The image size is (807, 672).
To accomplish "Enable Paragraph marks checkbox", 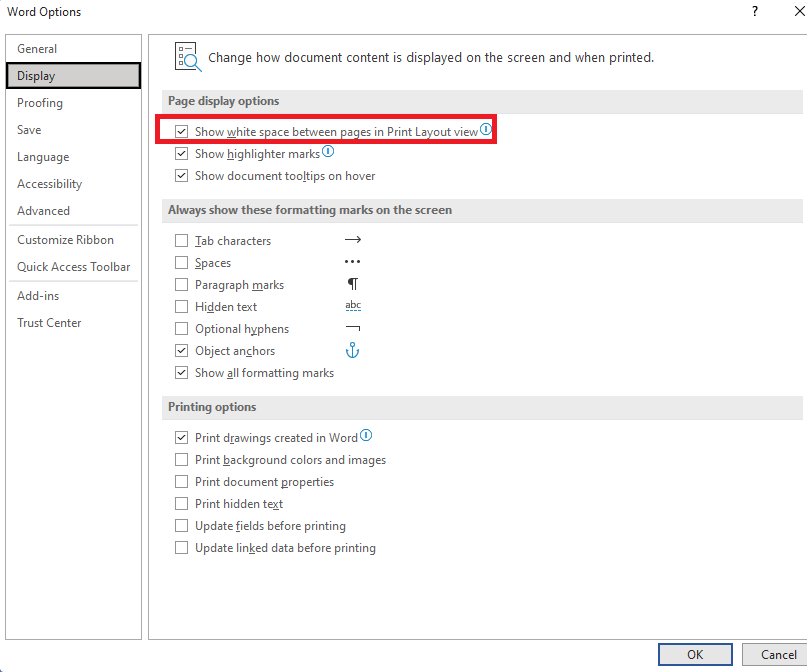I will click(x=181, y=285).
